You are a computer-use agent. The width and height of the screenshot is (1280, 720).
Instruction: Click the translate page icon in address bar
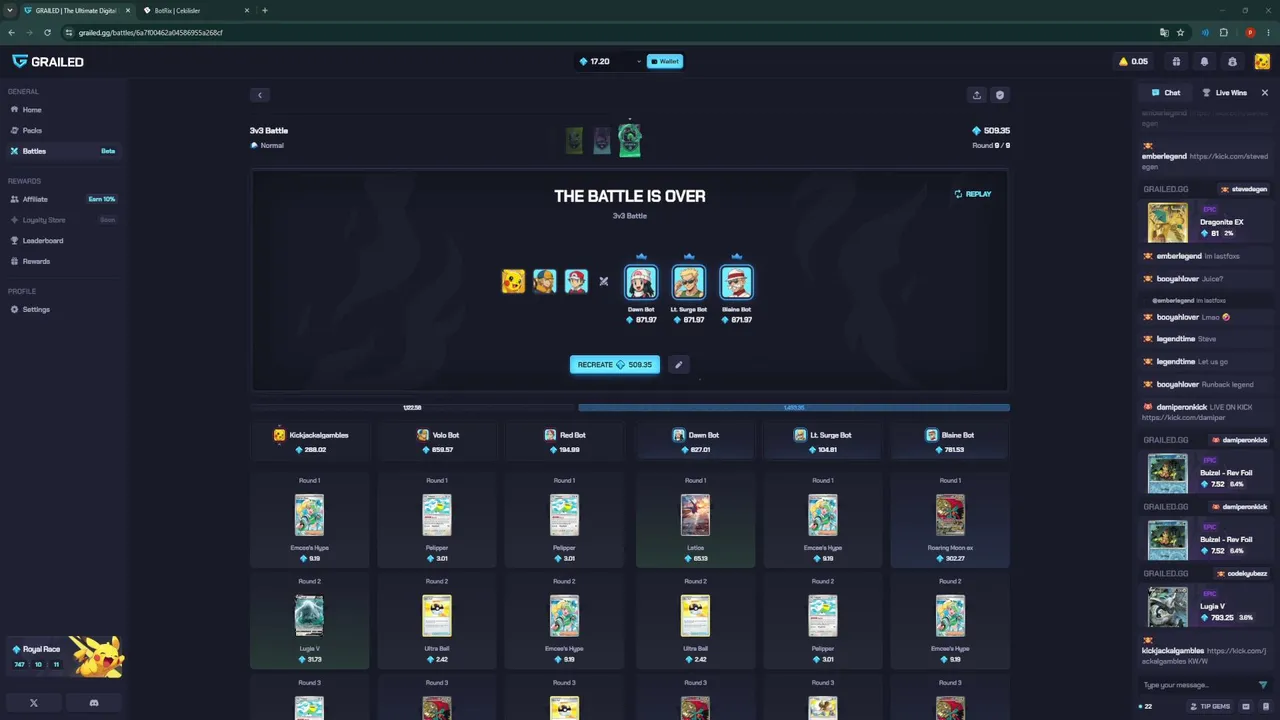pos(1164,32)
